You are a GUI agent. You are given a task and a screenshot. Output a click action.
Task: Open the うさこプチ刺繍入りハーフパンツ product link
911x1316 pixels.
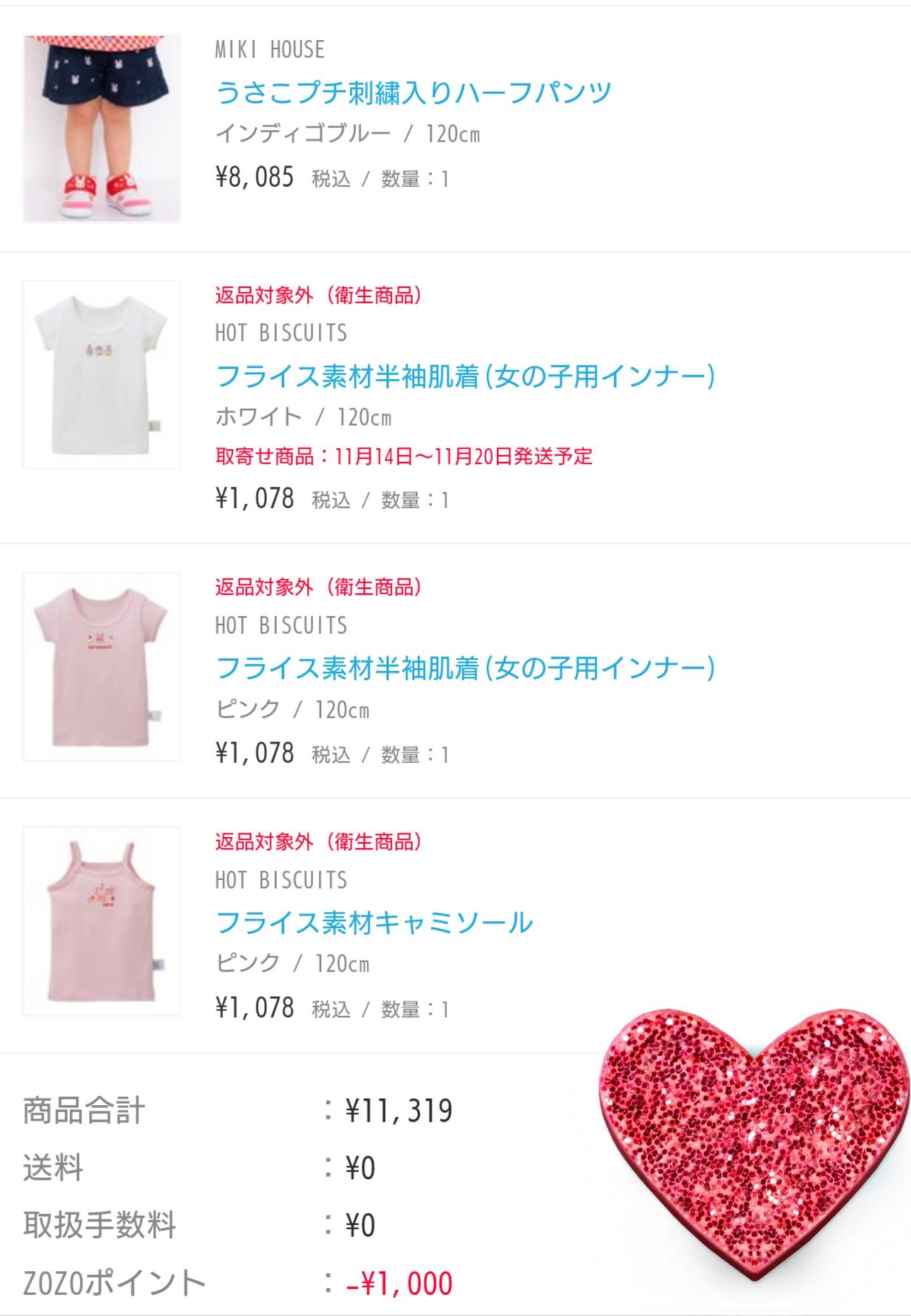[413, 93]
